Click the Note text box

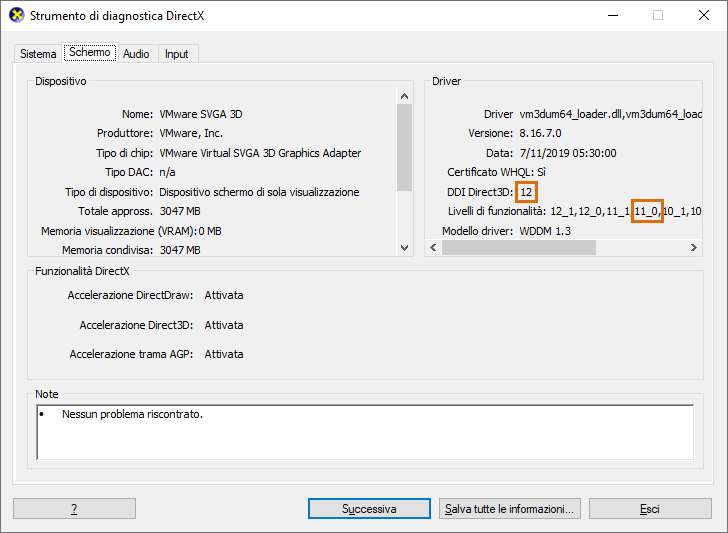(x=365, y=432)
